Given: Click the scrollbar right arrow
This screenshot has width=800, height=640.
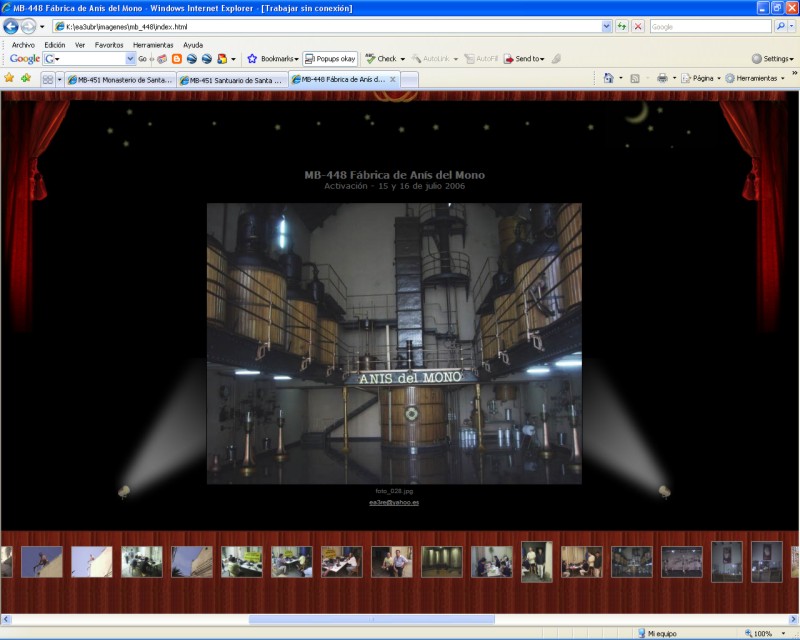Looking at the screenshot, I should click(x=793, y=619).
